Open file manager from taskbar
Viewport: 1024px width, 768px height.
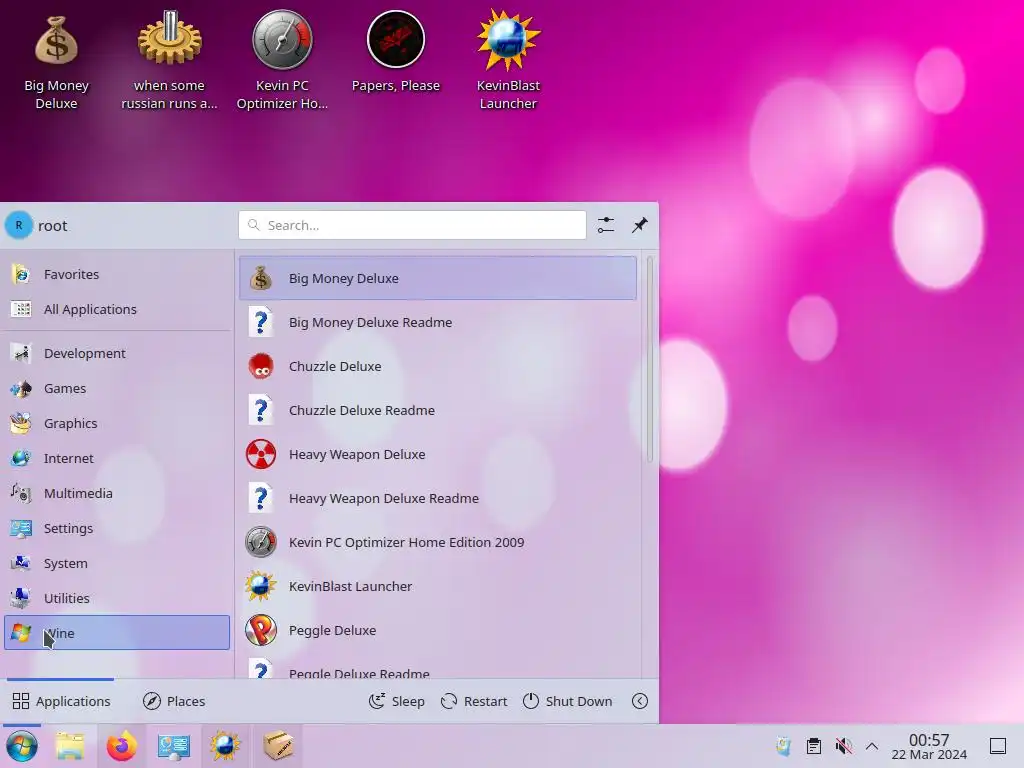(70, 746)
